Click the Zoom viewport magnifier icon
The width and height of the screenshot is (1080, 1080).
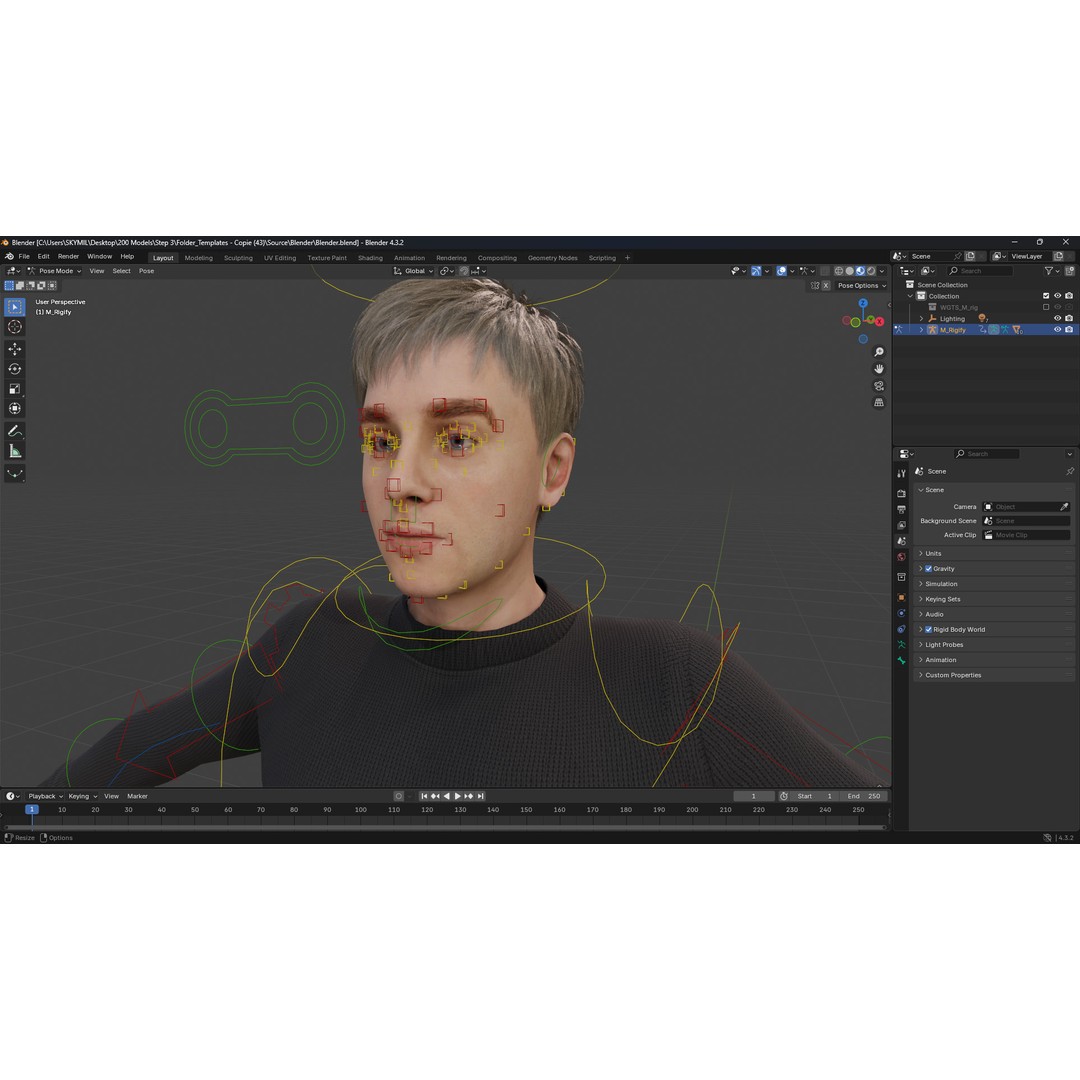pos(879,352)
